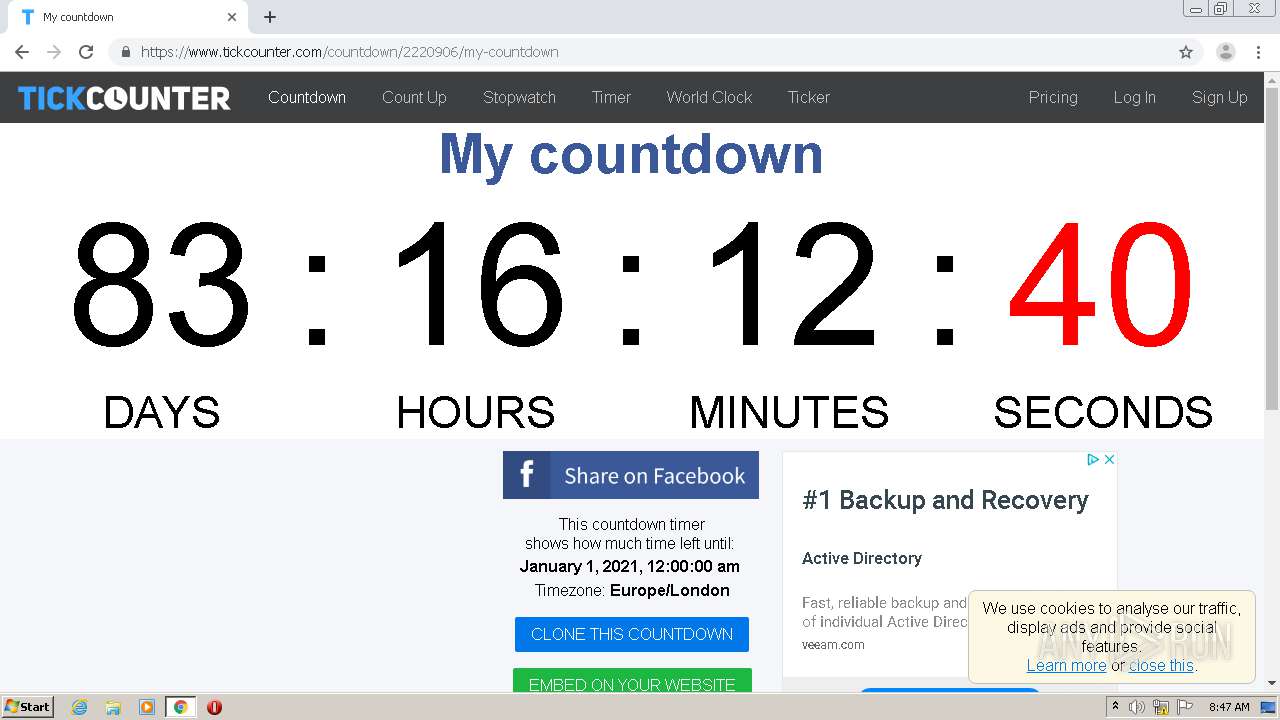Click the show desktop button in tray
The image size is (1280, 720).
pos(1269,707)
